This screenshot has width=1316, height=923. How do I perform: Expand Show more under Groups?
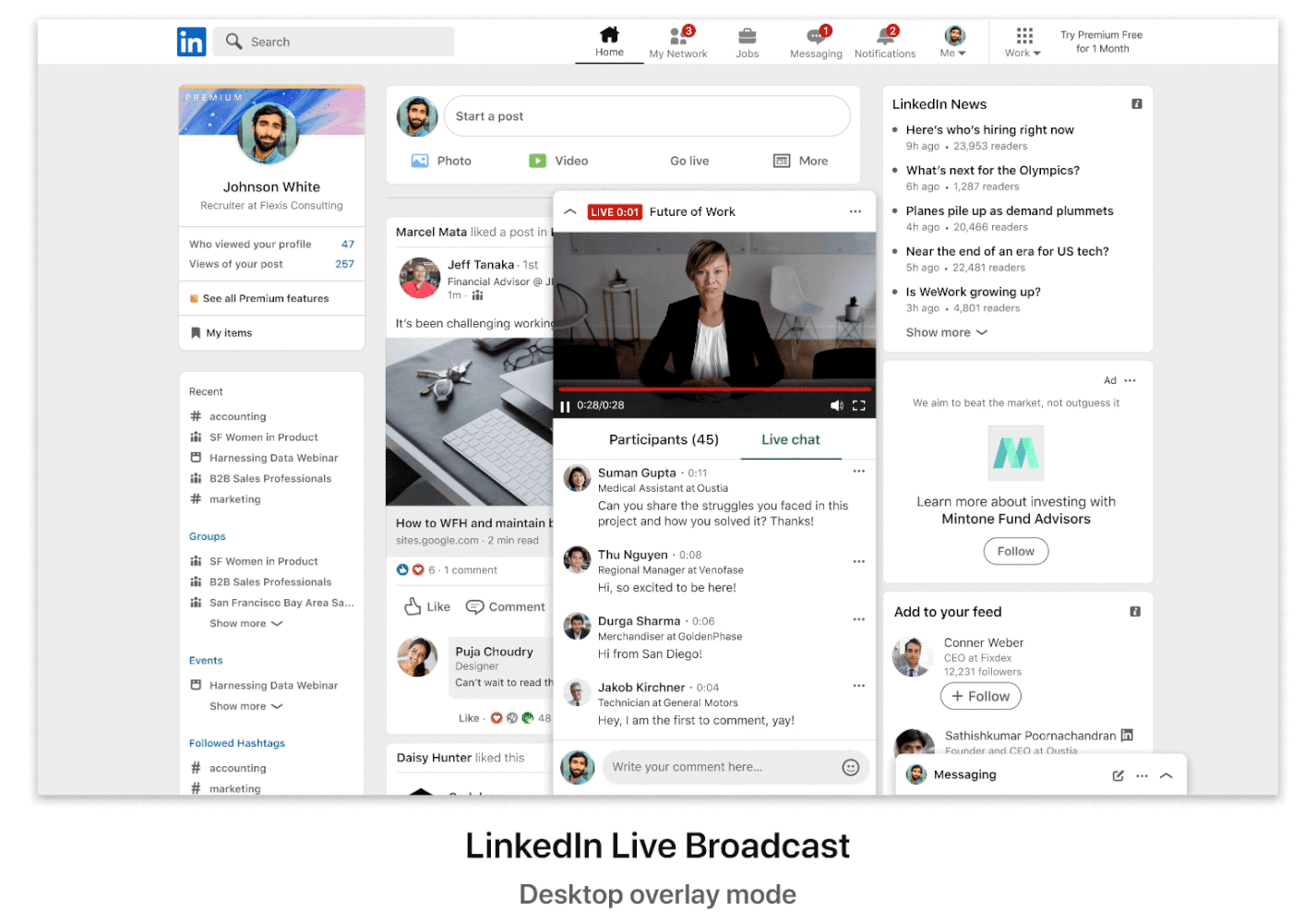click(245, 624)
